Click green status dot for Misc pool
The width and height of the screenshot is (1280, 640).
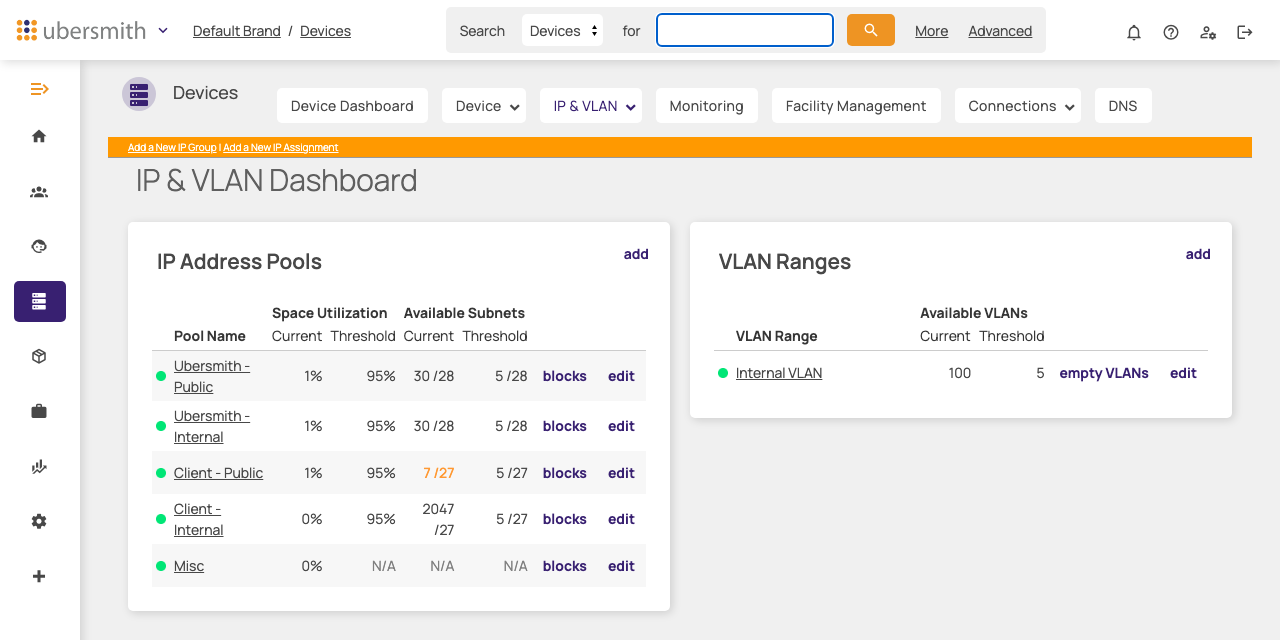coord(161,566)
